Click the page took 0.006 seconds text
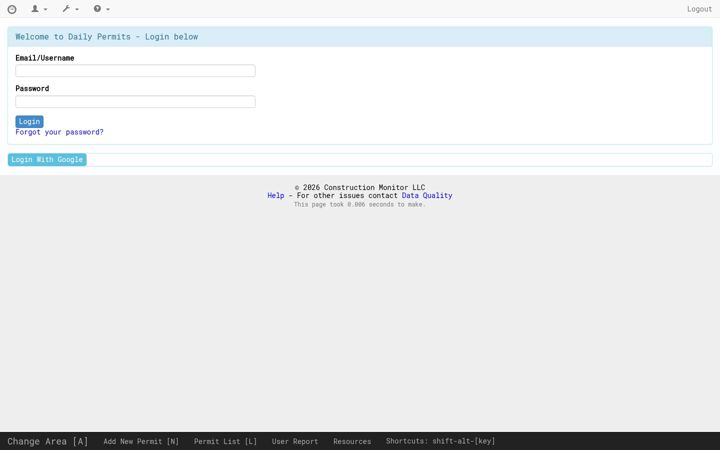The width and height of the screenshot is (720, 450). [360, 204]
